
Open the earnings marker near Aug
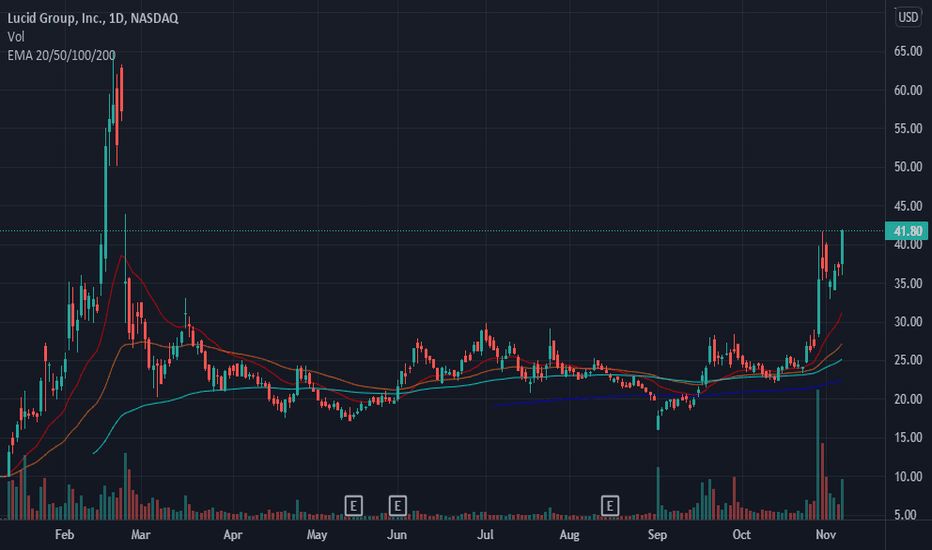pos(609,506)
